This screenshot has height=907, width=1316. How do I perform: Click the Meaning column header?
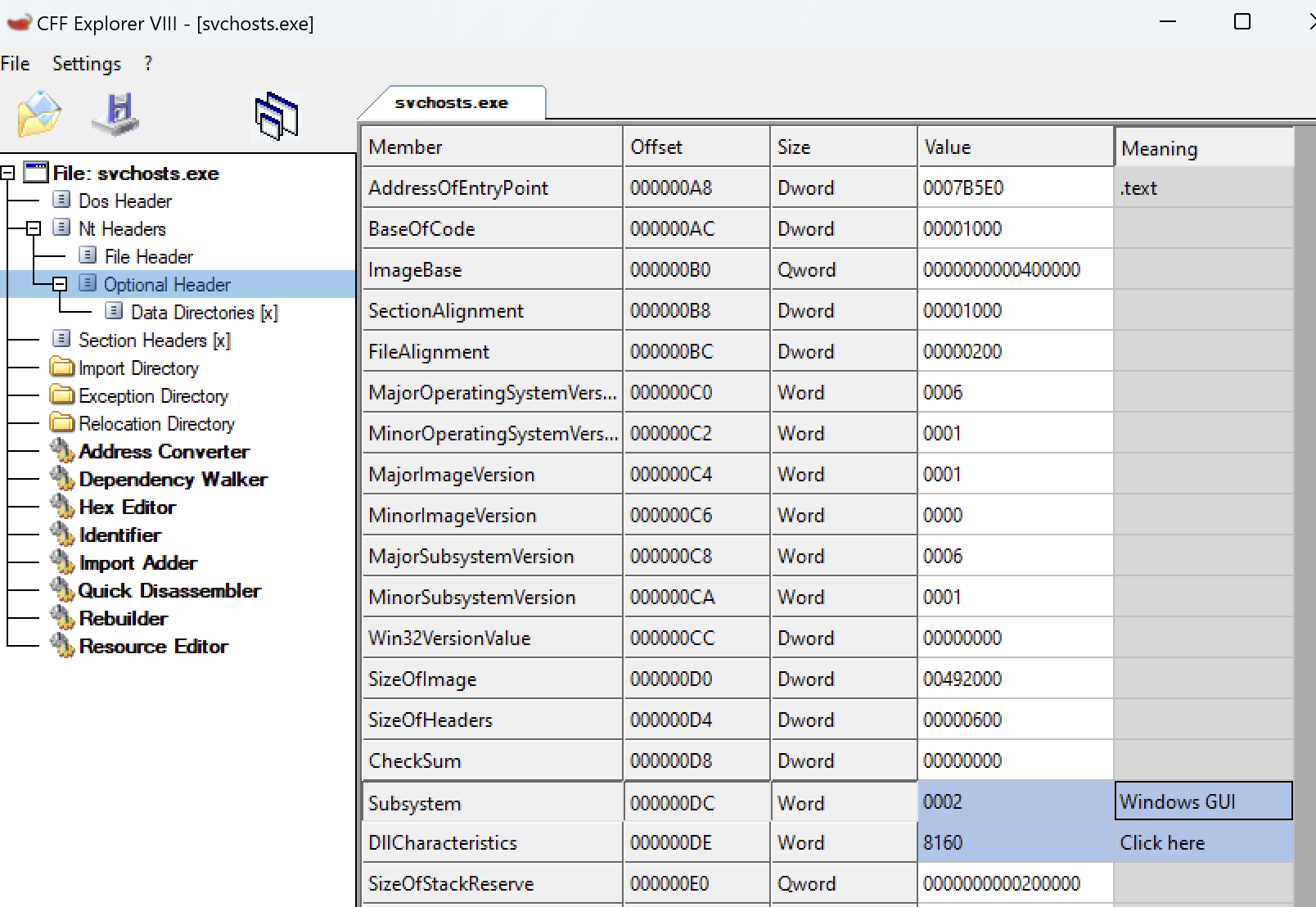1204,147
